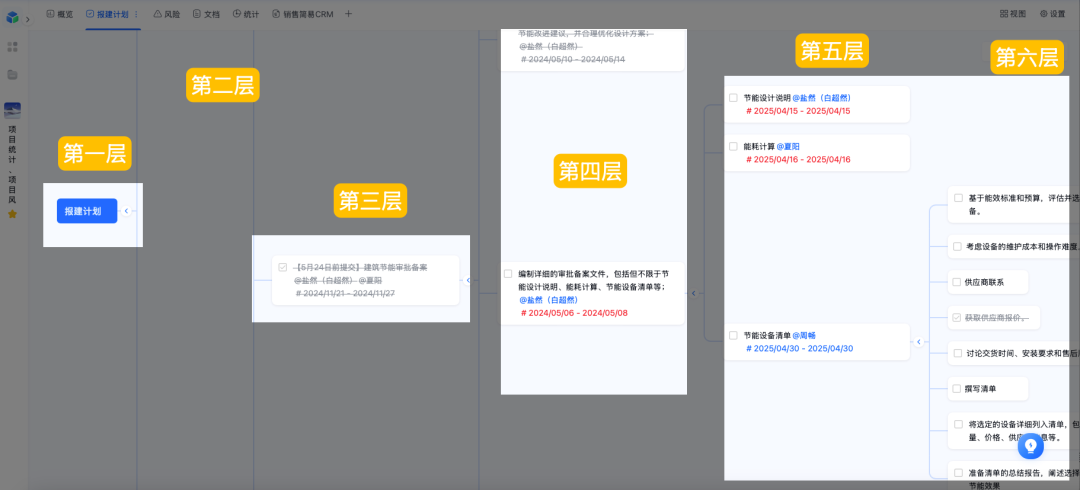Screen dimensions: 1080x490
Task: Open 报建计划 tab's three-dot menu
Action: click(x=136, y=14)
